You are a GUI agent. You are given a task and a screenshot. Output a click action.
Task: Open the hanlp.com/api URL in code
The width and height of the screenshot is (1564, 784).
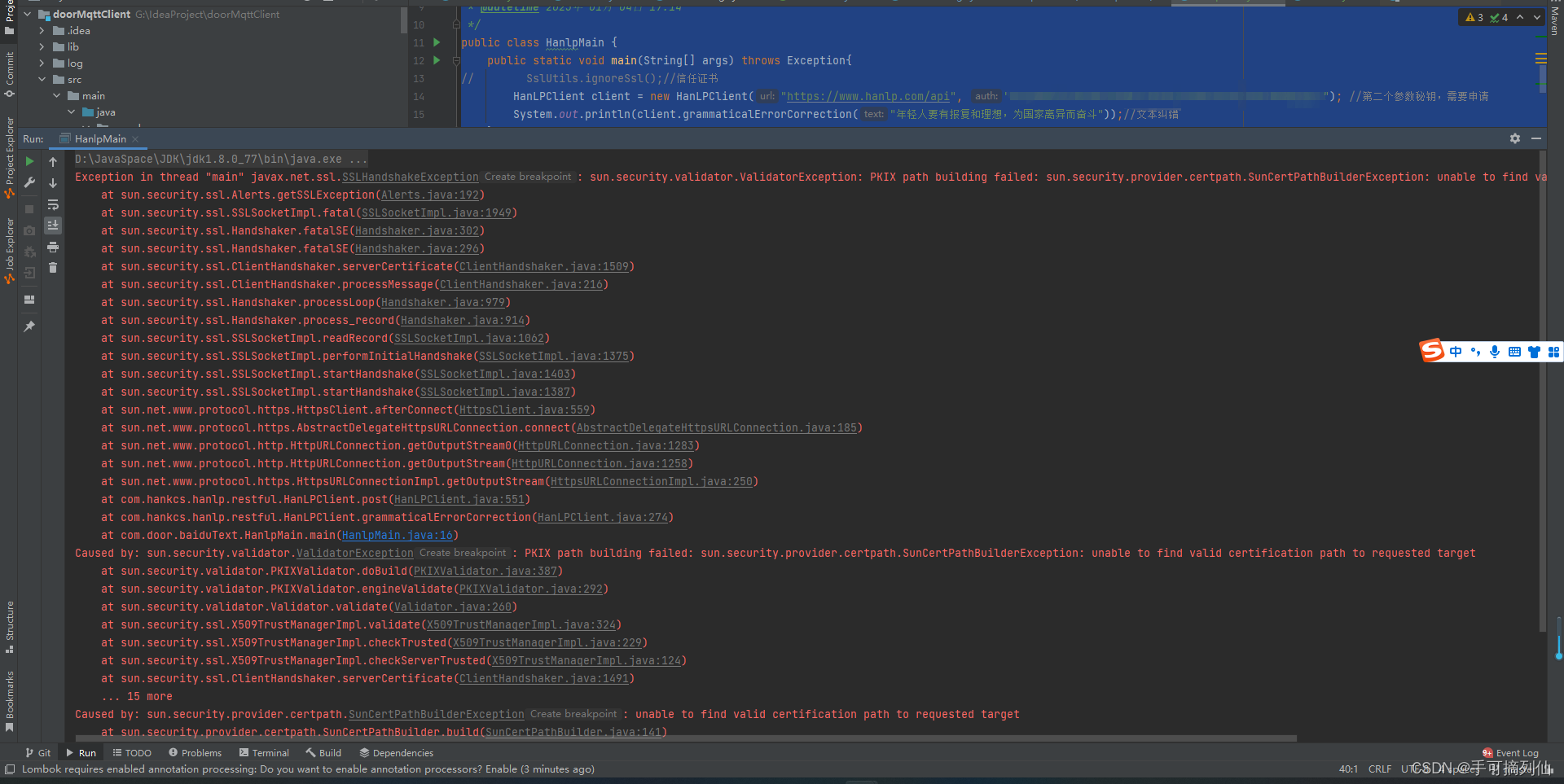pyautogui.click(x=868, y=96)
